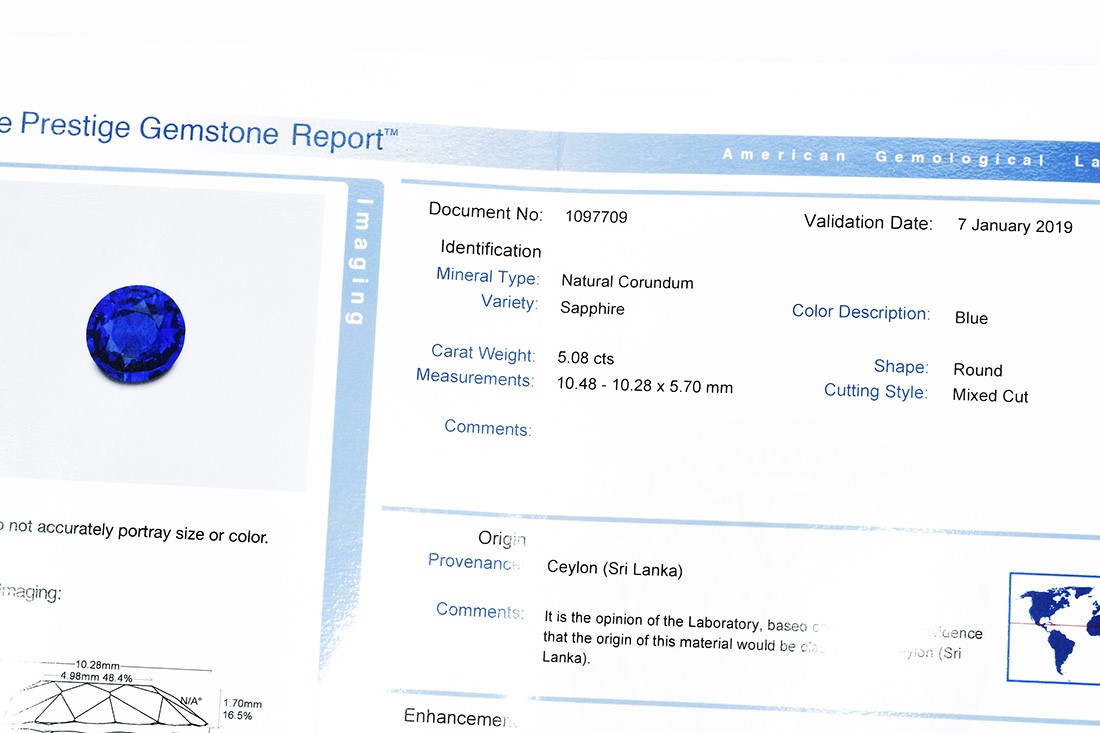The width and height of the screenshot is (1100, 733).
Task: Click the "Cutting Style:" label
Action: (x=876, y=391)
